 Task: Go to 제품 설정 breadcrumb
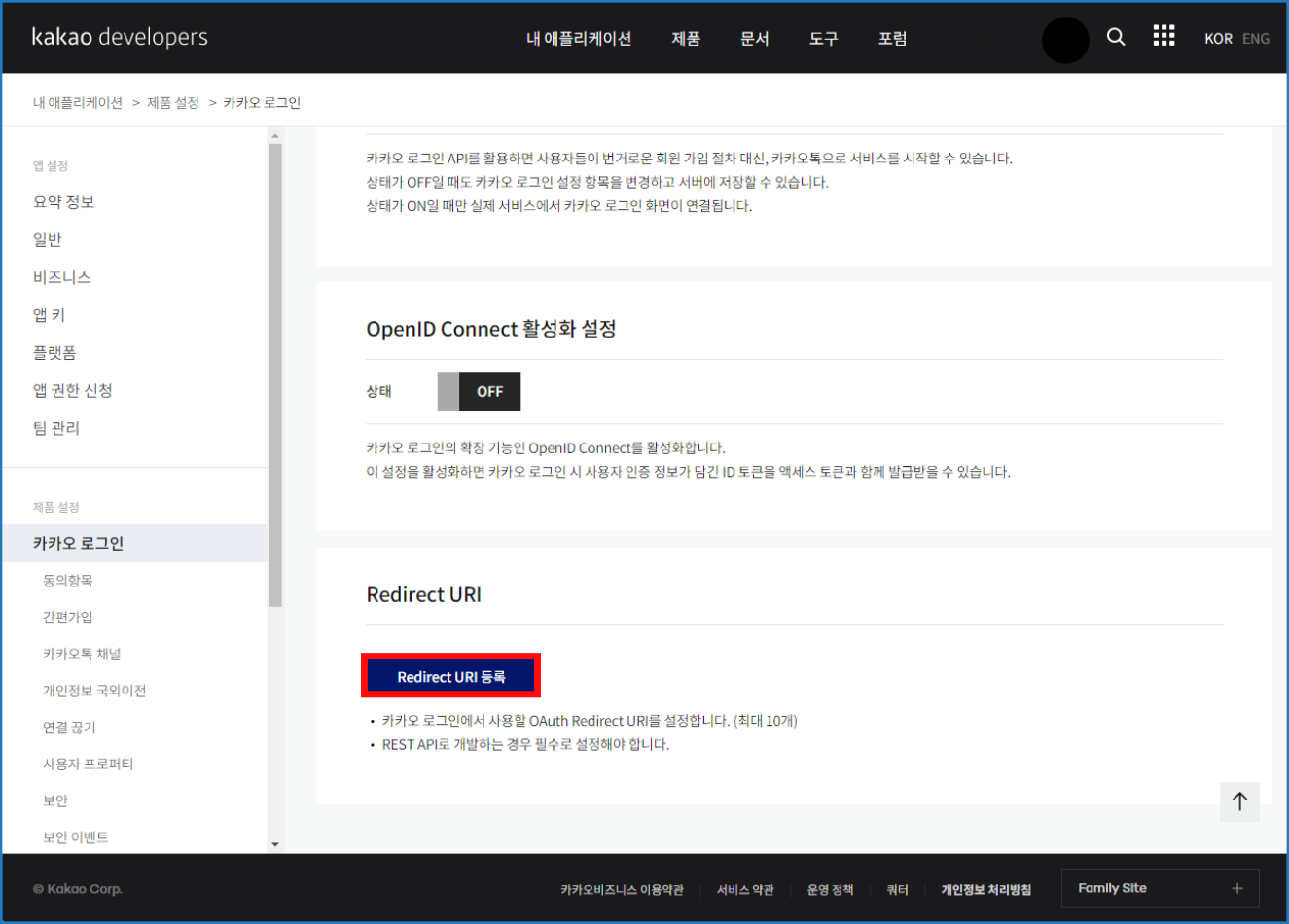coord(173,103)
